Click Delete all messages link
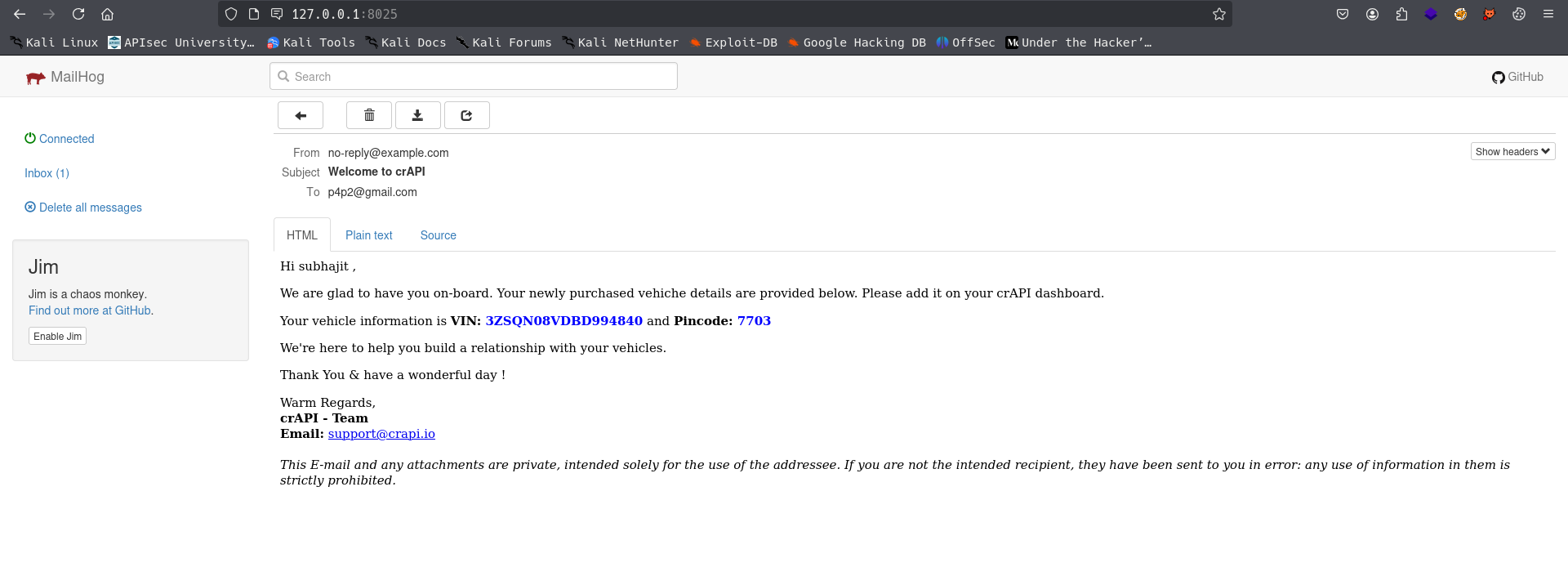Image resolution: width=1568 pixels, height=585 pixels. [x=83, y=208]
